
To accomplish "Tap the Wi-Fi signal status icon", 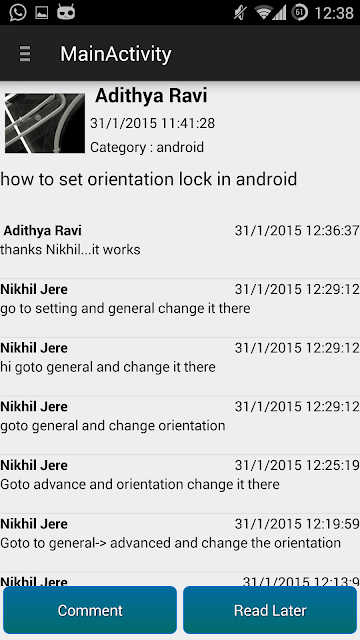I will [x=264, y=13].
